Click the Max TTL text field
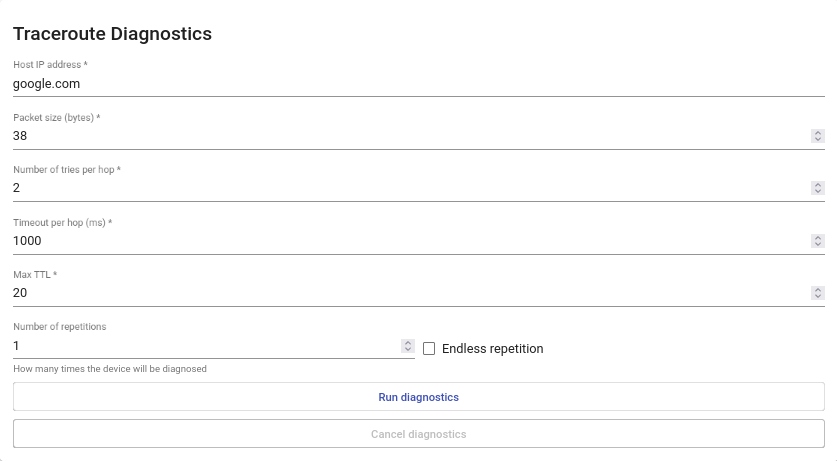 pos(400,293)
